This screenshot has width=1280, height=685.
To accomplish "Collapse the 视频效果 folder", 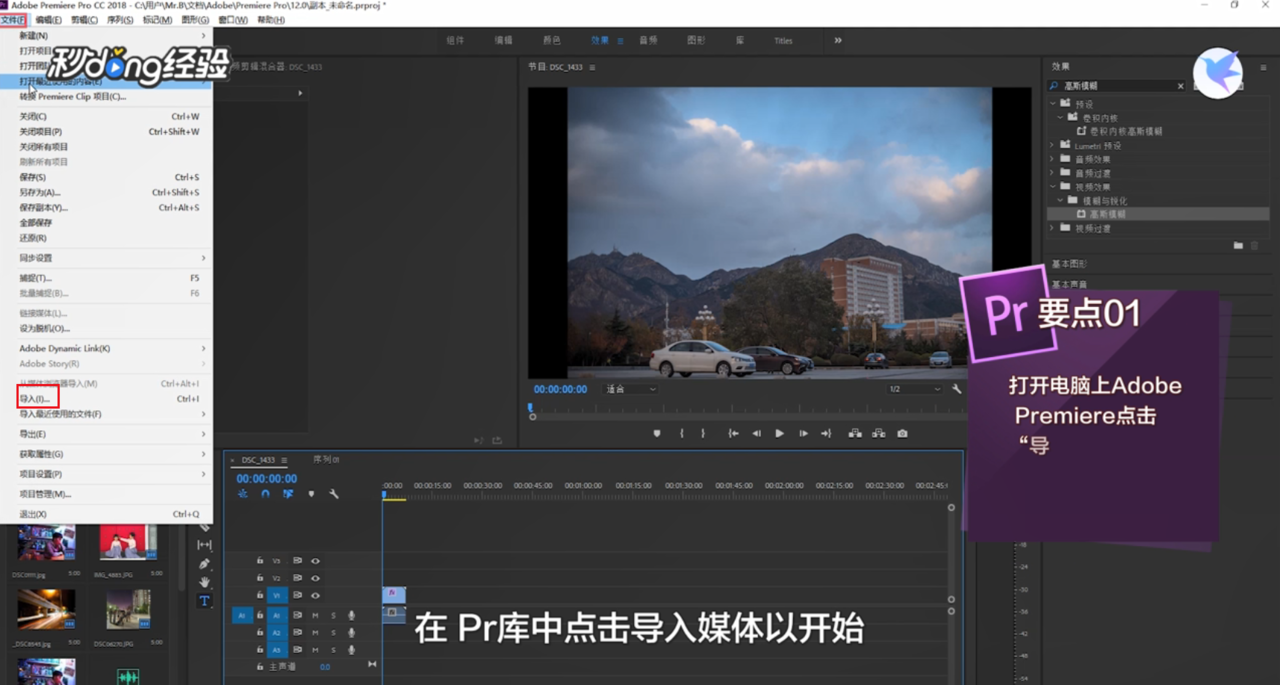I will click(1053, 187).
